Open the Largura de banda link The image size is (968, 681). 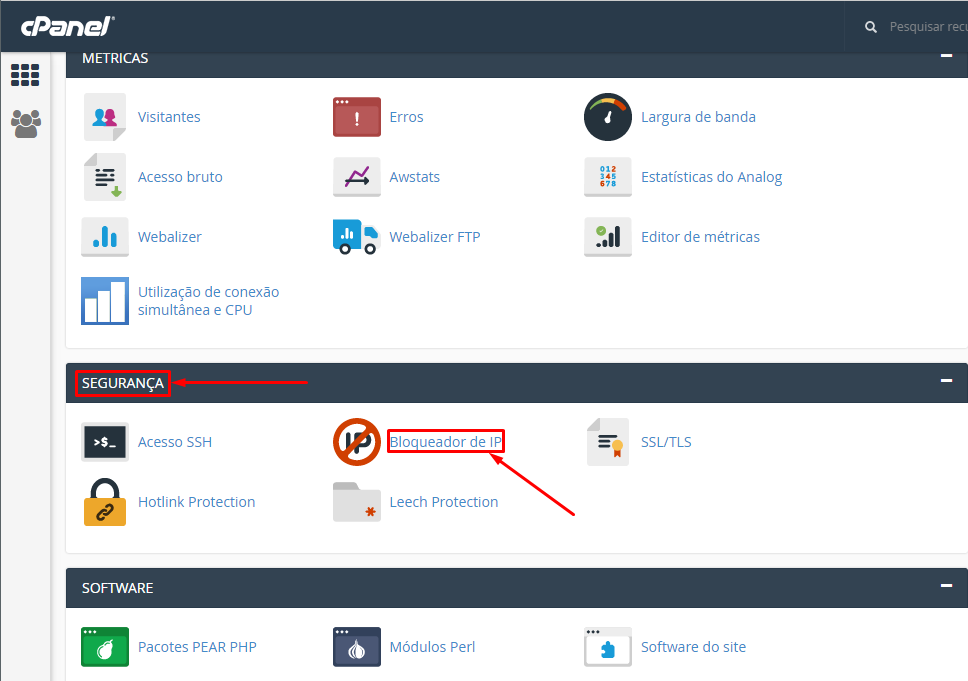point(698,117)
